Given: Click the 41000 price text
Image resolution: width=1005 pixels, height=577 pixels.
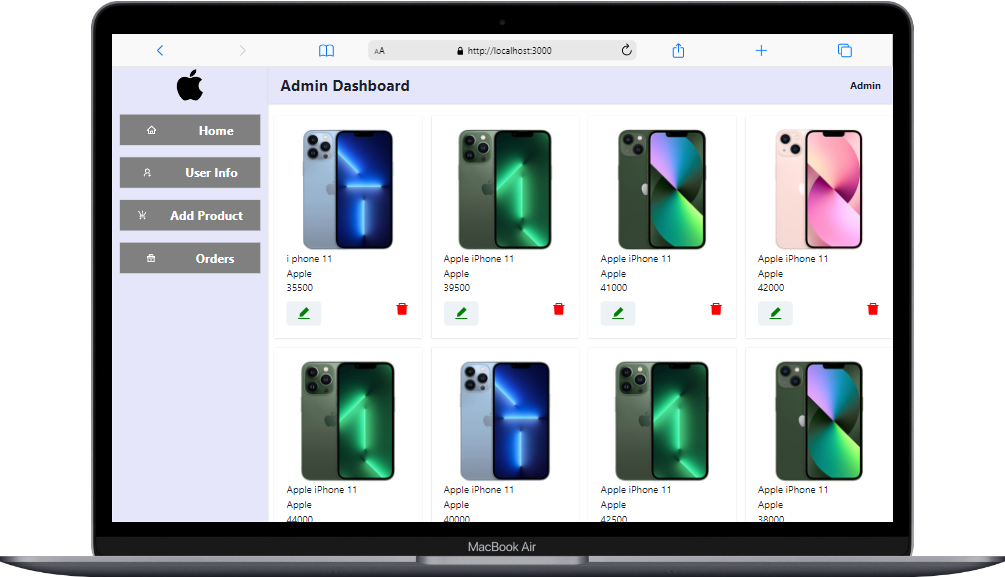Looking at the screenshot, I should click(614, 287).
